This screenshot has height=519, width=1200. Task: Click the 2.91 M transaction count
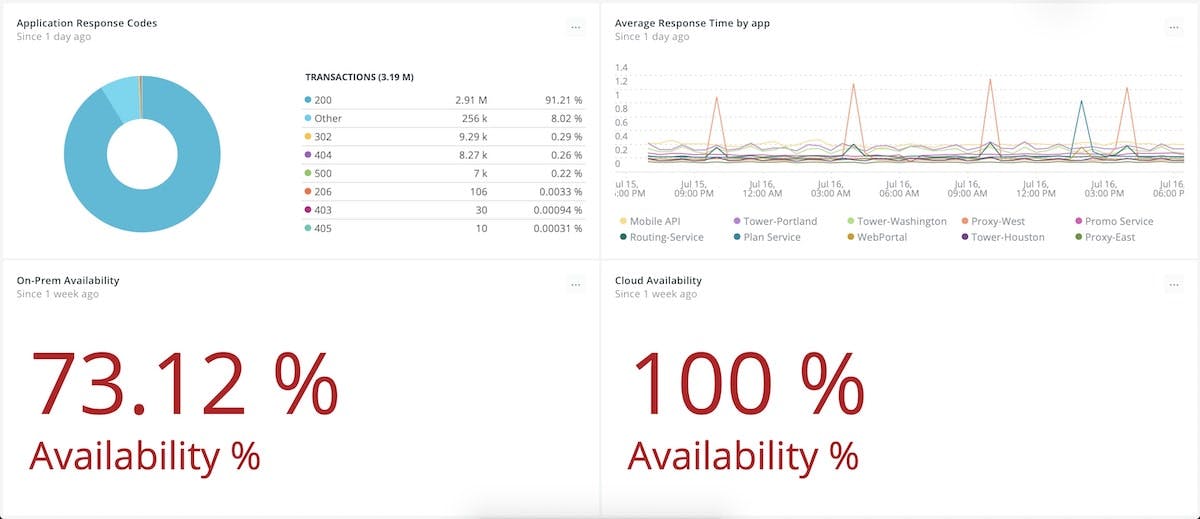(470, 101)
